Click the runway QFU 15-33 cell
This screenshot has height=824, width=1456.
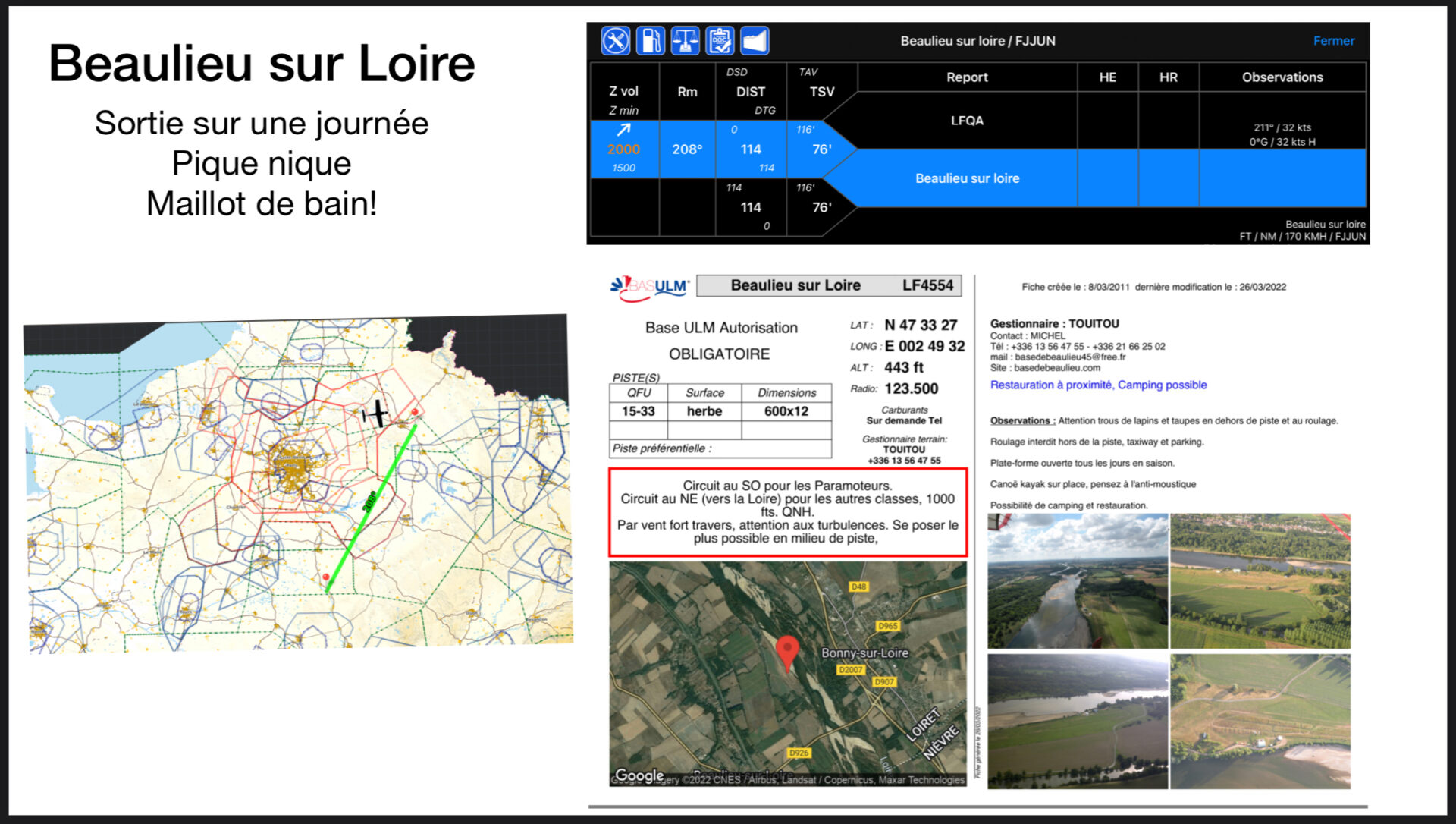638,411
